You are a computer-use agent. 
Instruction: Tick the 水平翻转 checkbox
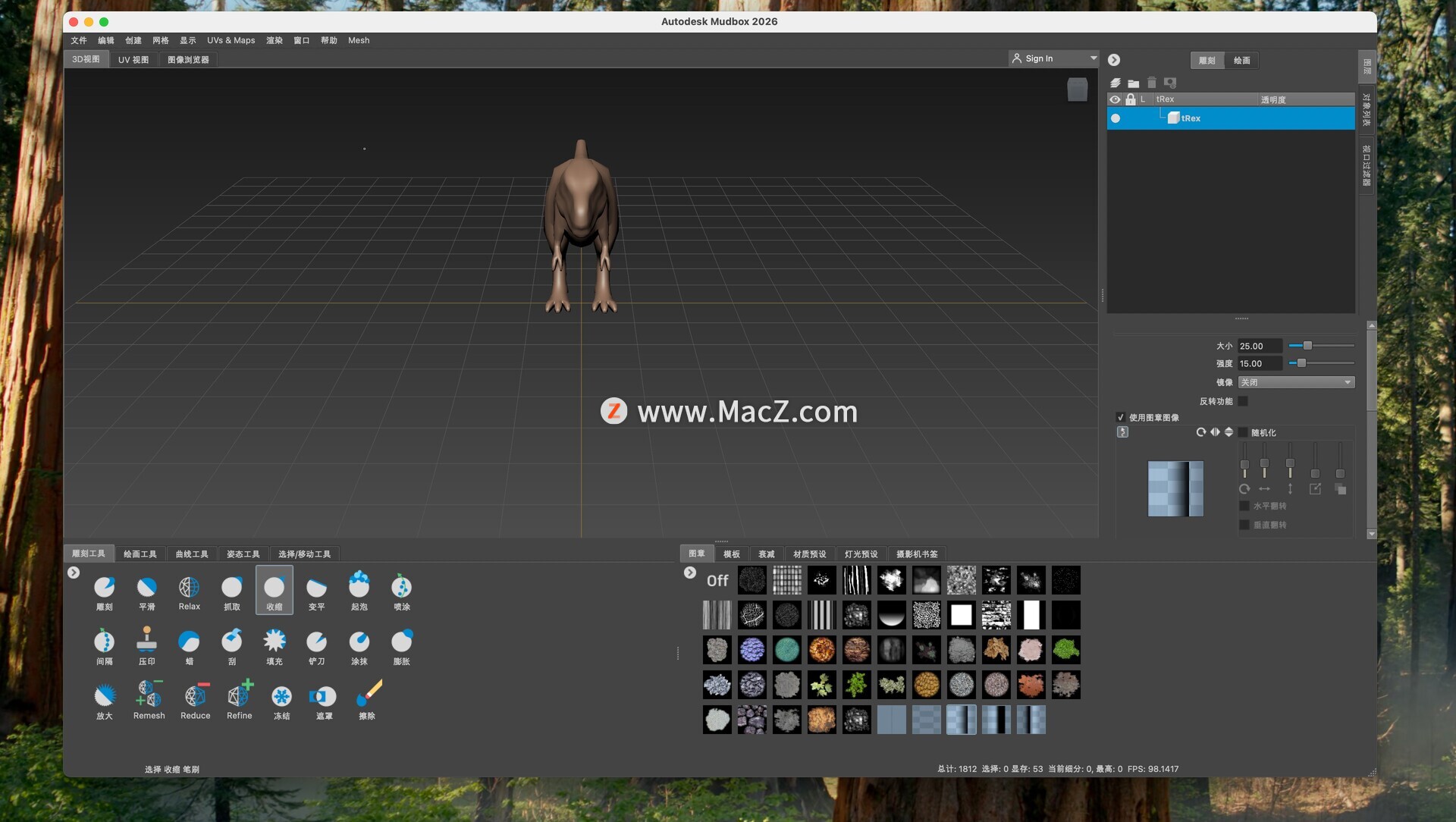tap(1244, 506)
